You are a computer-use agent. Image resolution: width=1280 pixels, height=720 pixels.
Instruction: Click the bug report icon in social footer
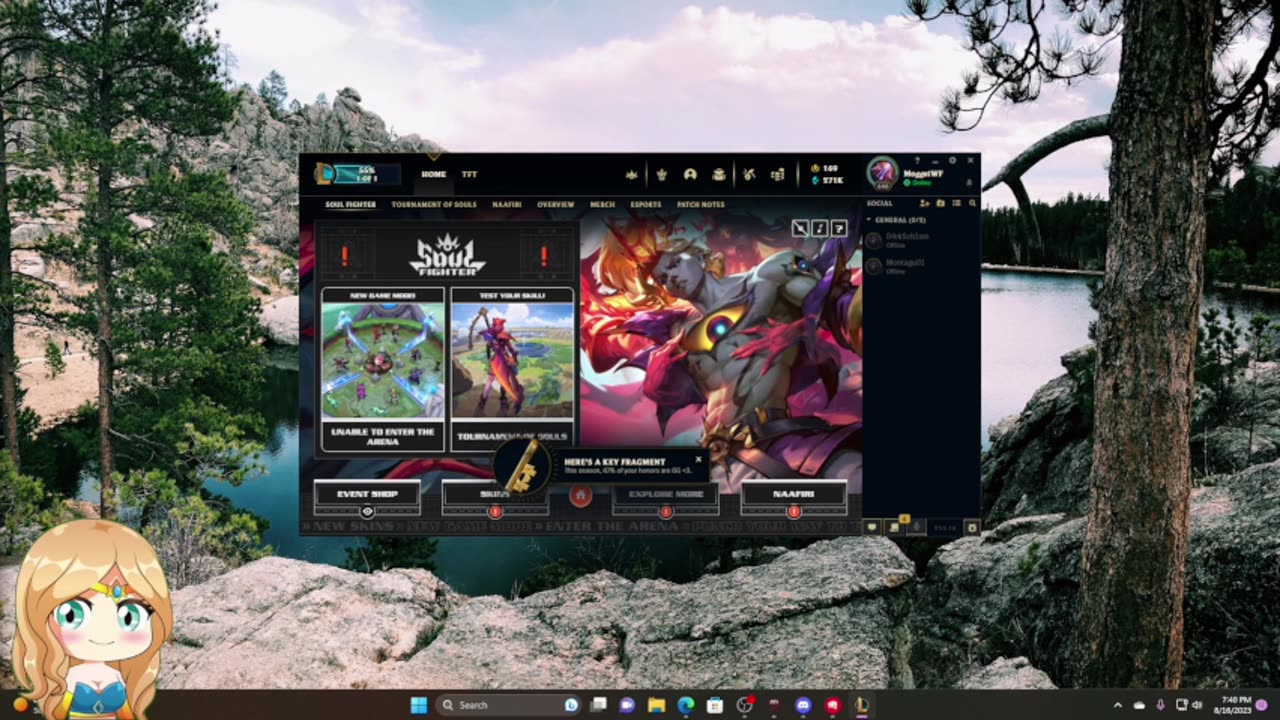click(x=972, y=527)
